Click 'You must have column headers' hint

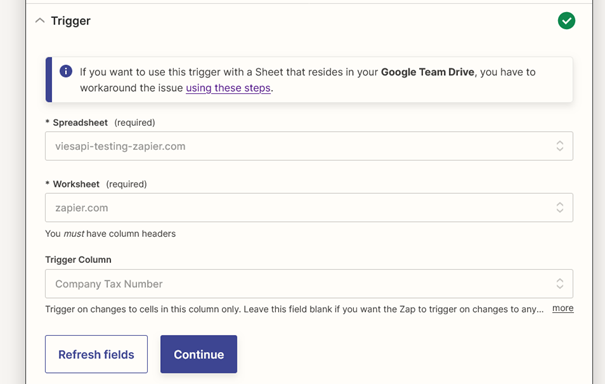click(x=110, y=234)
